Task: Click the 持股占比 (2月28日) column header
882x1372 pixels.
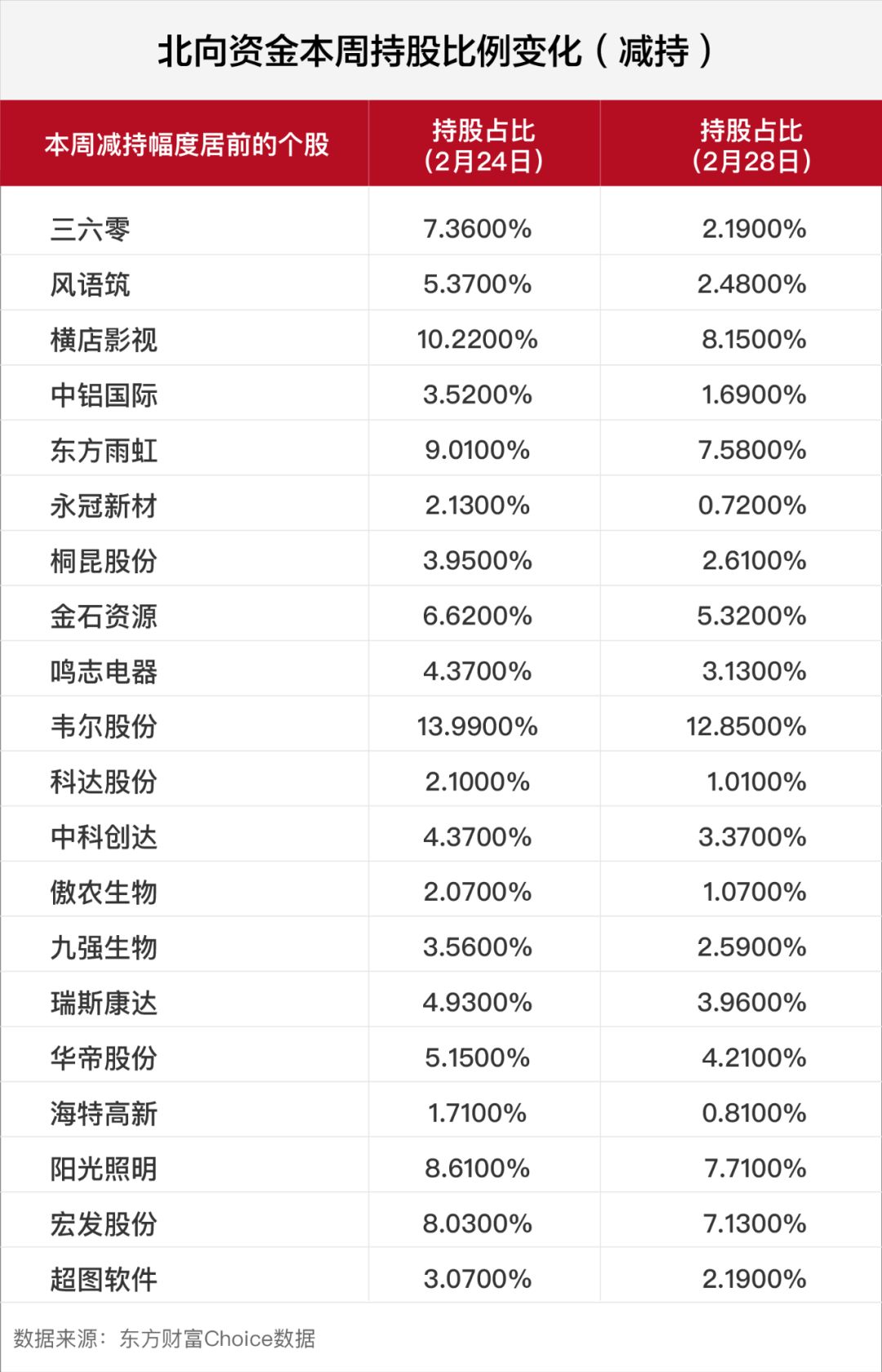Action: [751, 145]
